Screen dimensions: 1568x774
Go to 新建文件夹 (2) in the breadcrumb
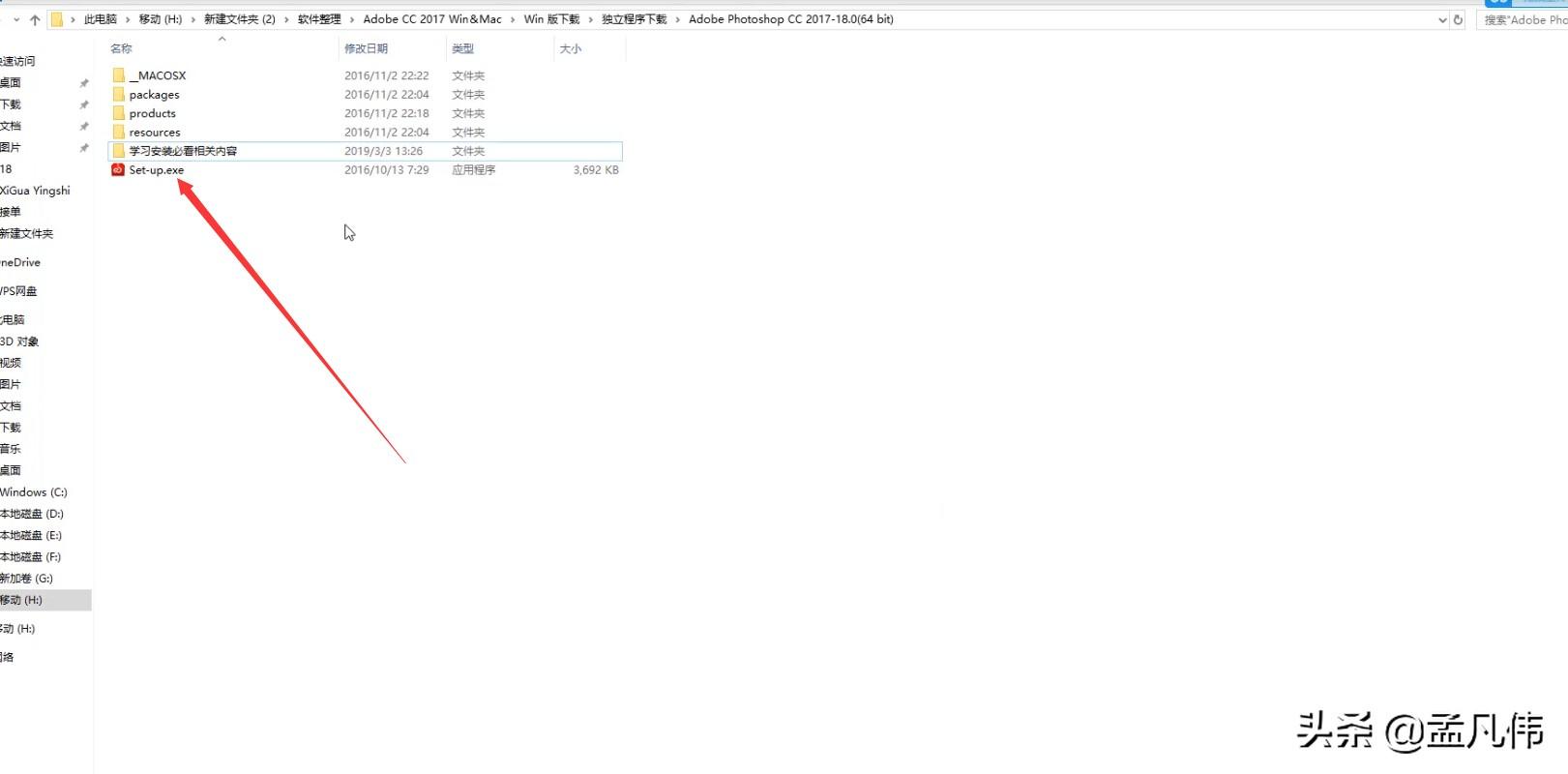[240, 19]
